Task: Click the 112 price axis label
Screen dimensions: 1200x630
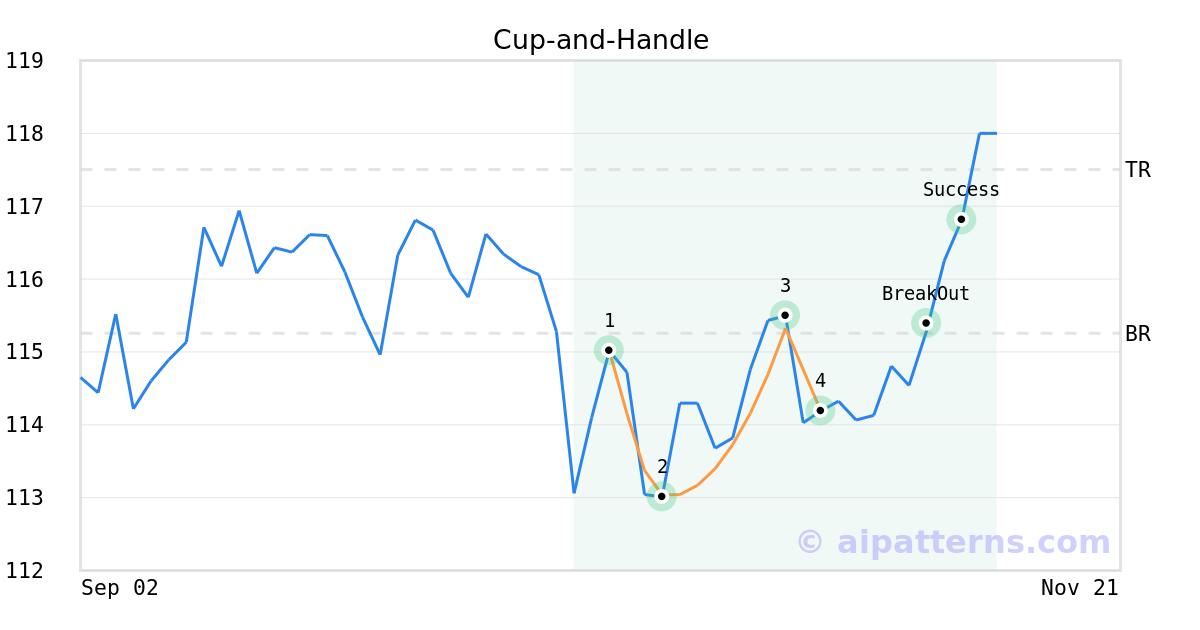Action: pyautogui.click(x=24, y=570)
